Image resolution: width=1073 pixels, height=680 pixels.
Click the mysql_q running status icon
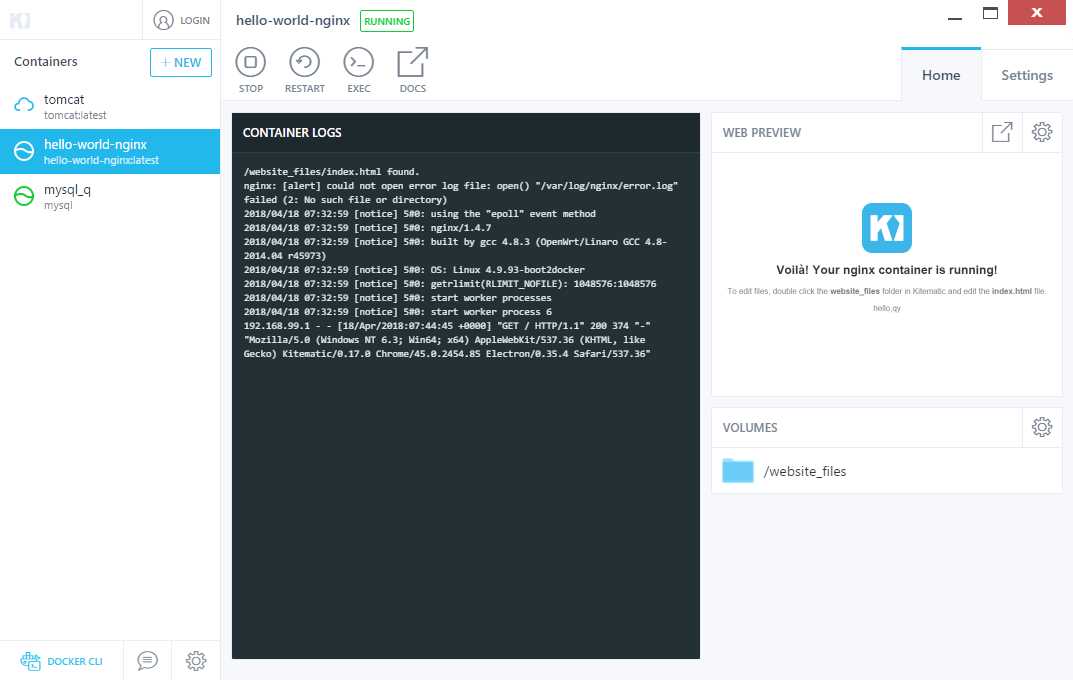coord(24,196)
